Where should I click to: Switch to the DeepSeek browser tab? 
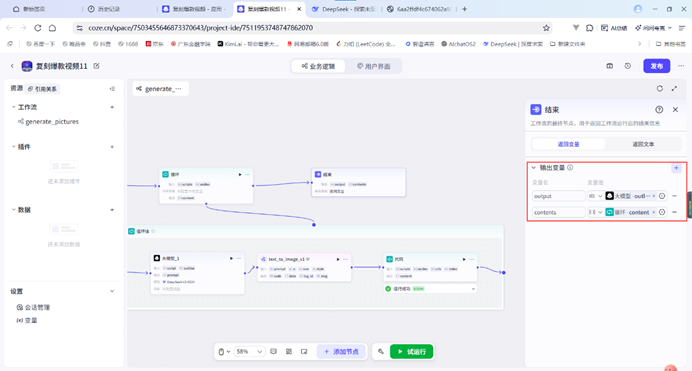click(343, 9)
